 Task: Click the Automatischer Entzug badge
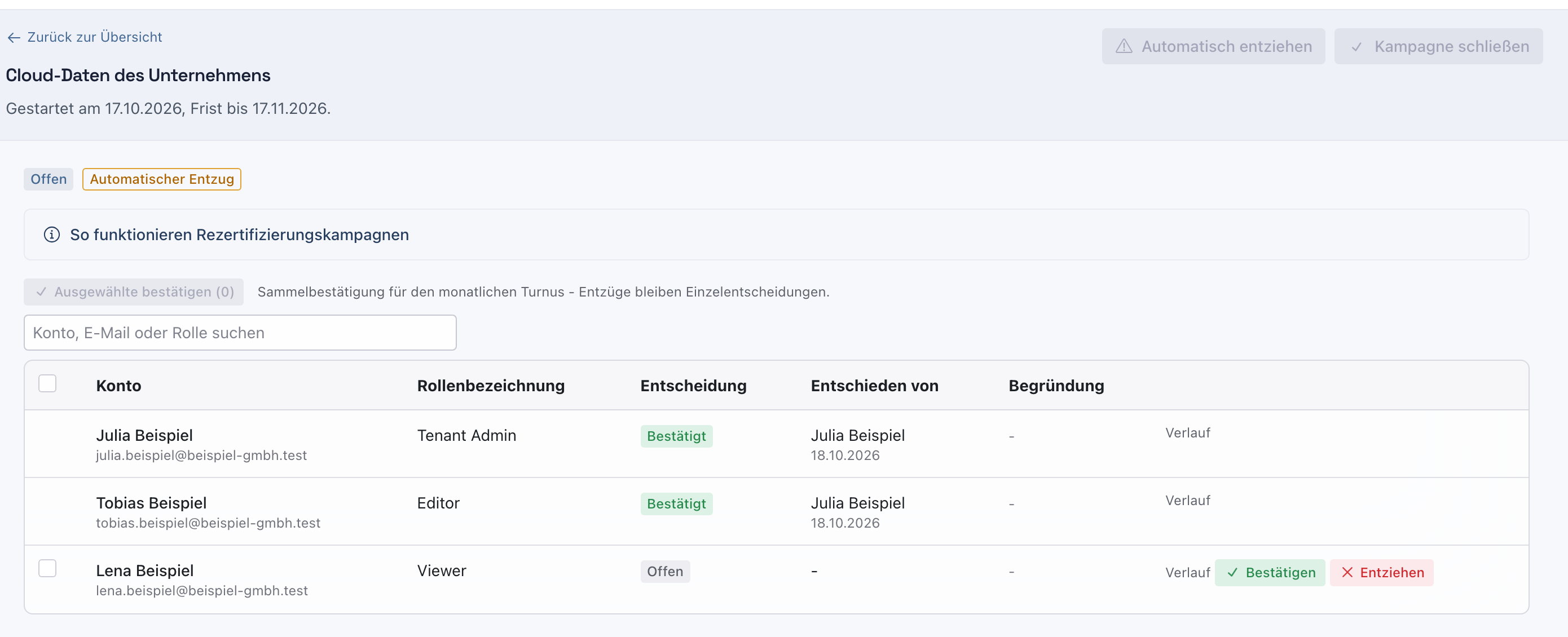(x=162, y=179)
